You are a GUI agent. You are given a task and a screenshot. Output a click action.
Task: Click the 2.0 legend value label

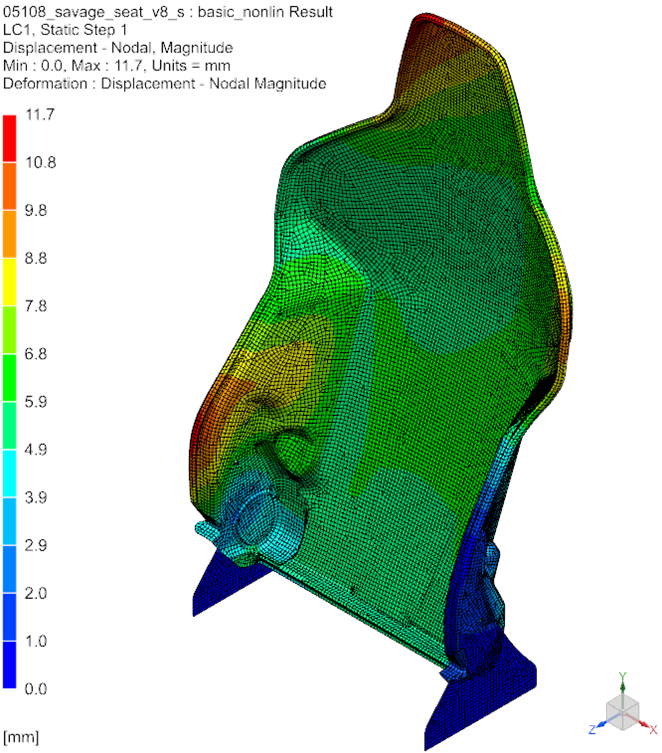36,593
